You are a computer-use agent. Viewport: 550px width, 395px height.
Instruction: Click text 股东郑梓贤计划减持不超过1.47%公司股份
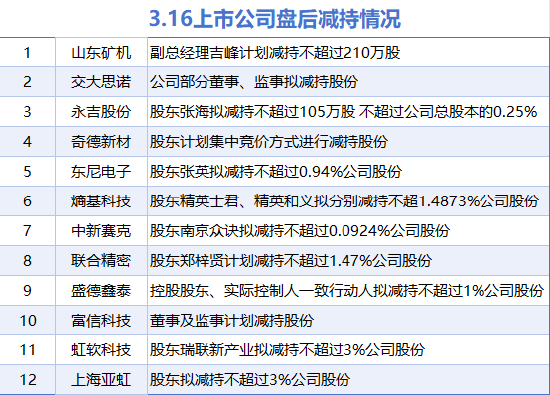(x=291, y=261)
